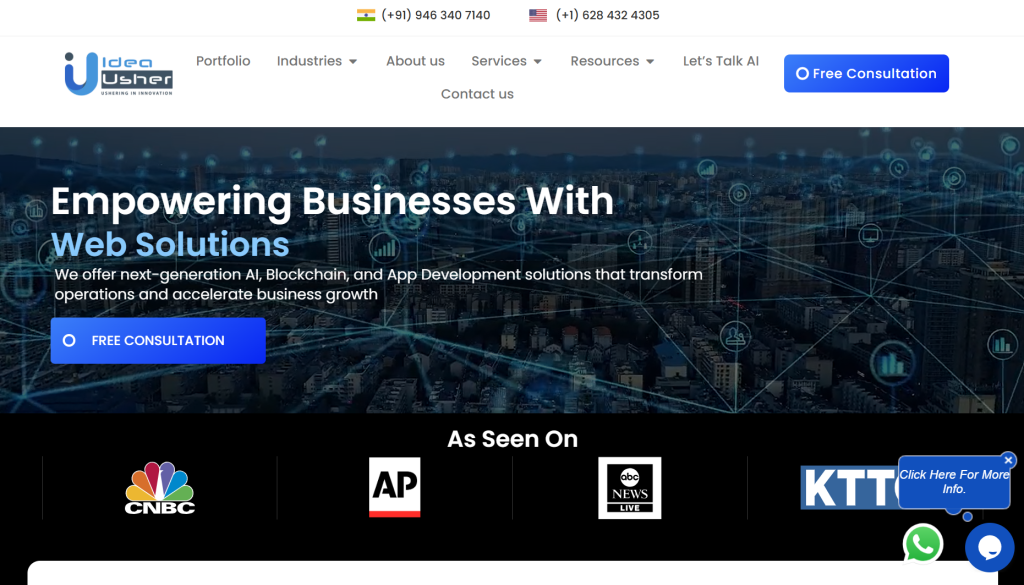Click FREE CONSULTATION in the hero section
The height and width of the screenshot is (585, 1024).
[157, 340]
